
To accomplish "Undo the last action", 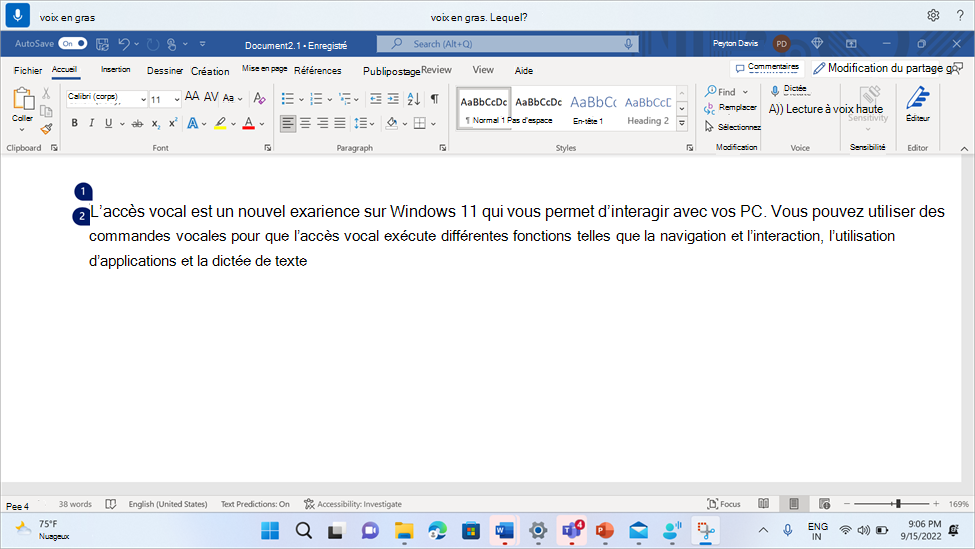I will tap(124, 44).
